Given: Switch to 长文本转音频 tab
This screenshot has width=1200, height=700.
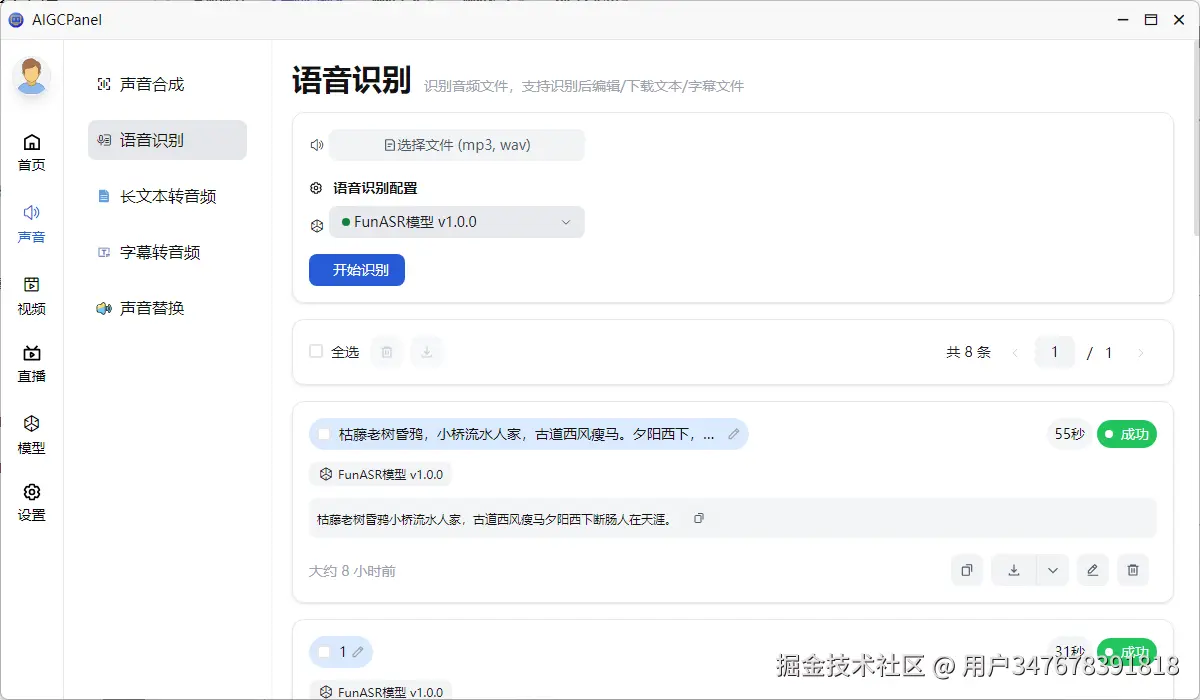Looking at the screenshot, I should 167,196.
